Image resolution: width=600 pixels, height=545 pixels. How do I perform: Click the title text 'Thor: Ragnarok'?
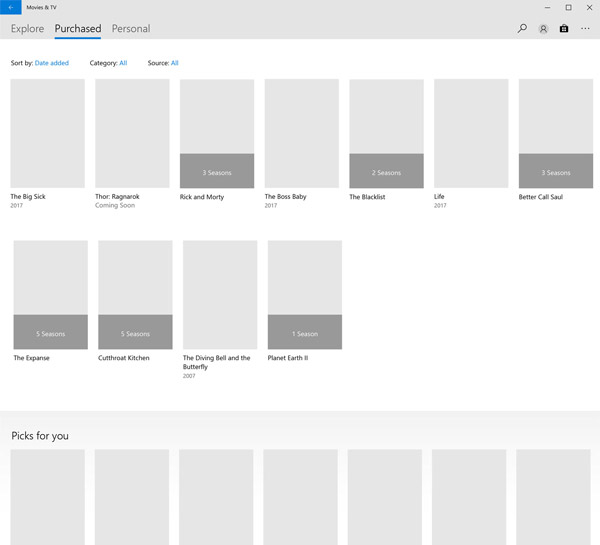pyautogui.click(x=117, y=196)
